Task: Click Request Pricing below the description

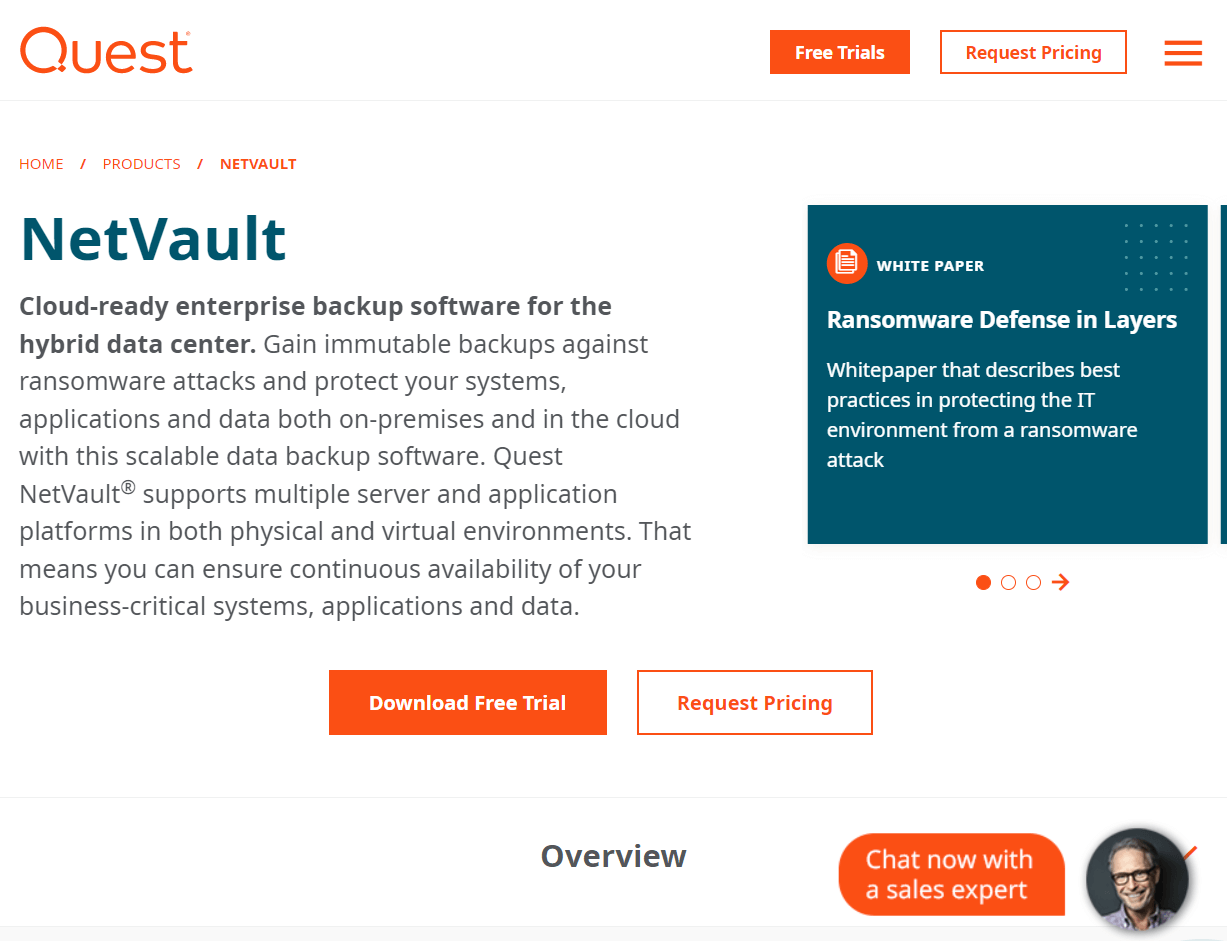Action: [755, 702]
